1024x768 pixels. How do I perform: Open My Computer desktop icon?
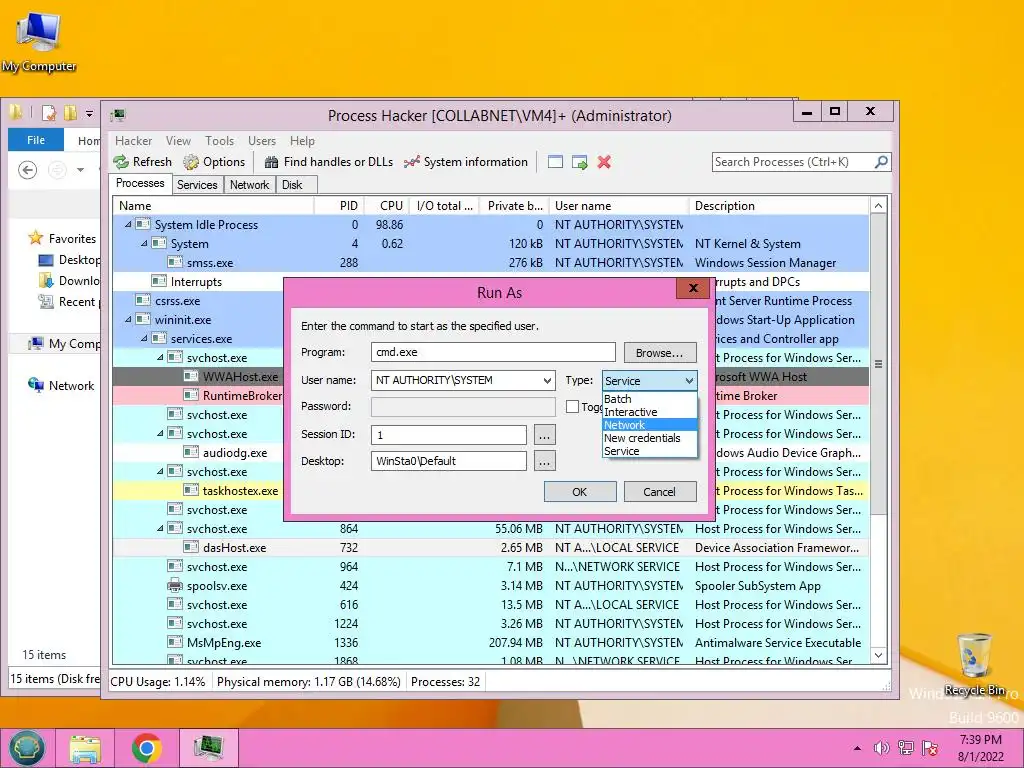pyautogui.click(x=39, y=40)
